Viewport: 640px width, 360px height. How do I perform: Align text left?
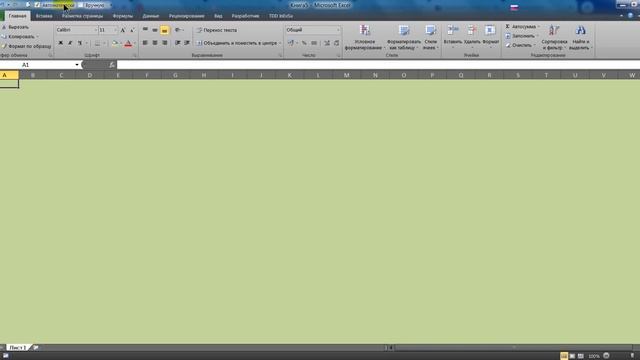(x=145, y=43)
